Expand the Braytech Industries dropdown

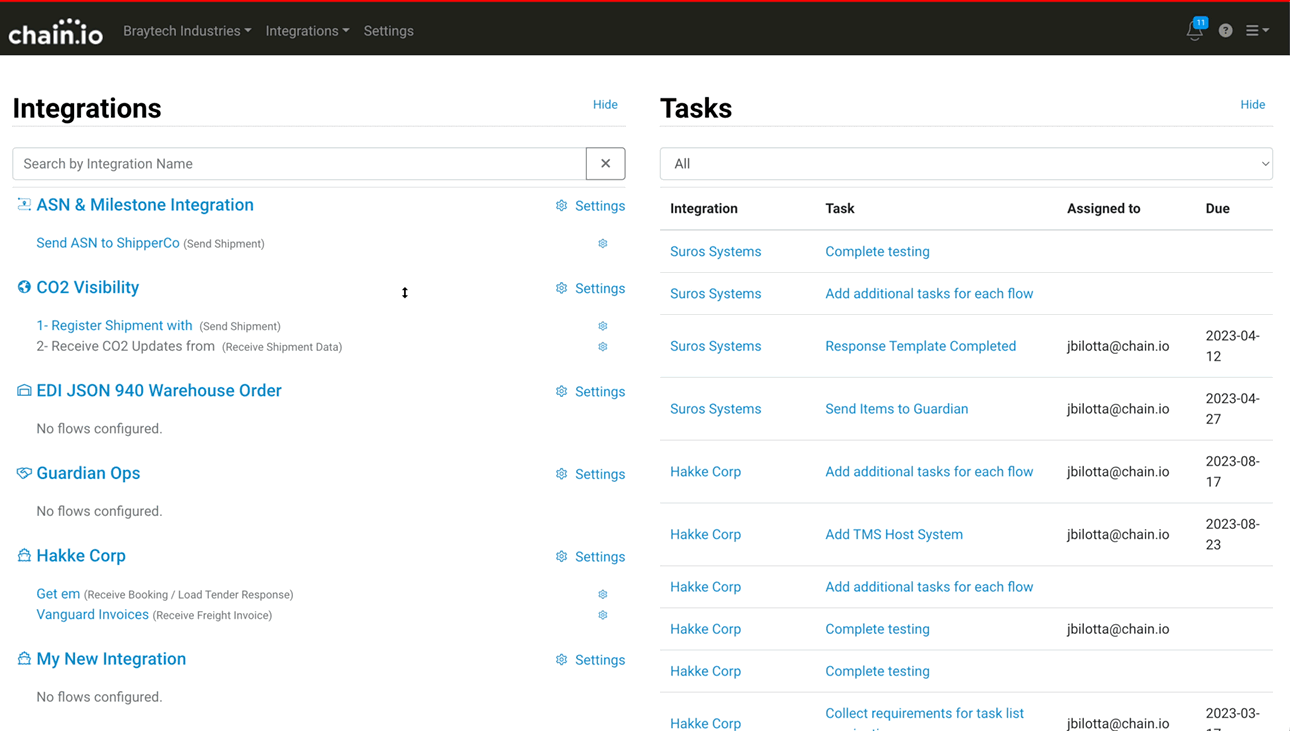[187, 31]
